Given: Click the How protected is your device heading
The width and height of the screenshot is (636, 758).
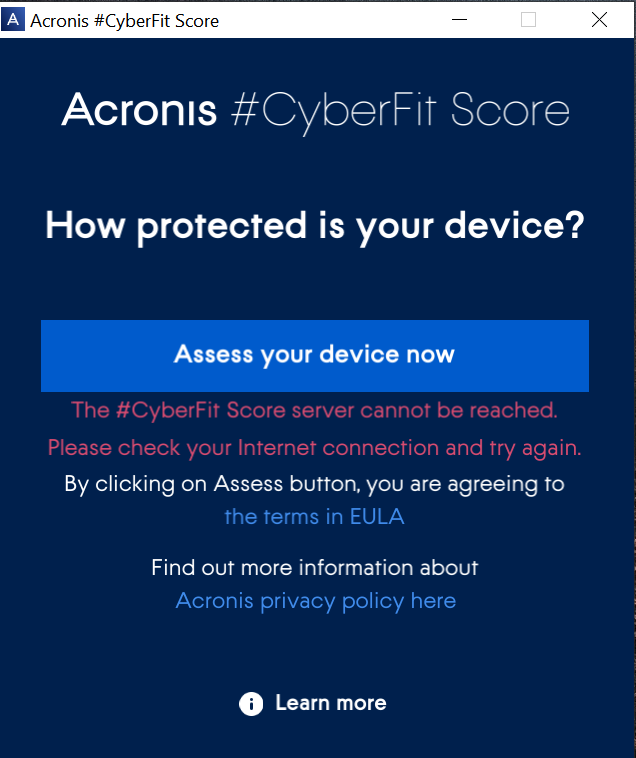Looking at the screenshot, I should pos(314,225).
